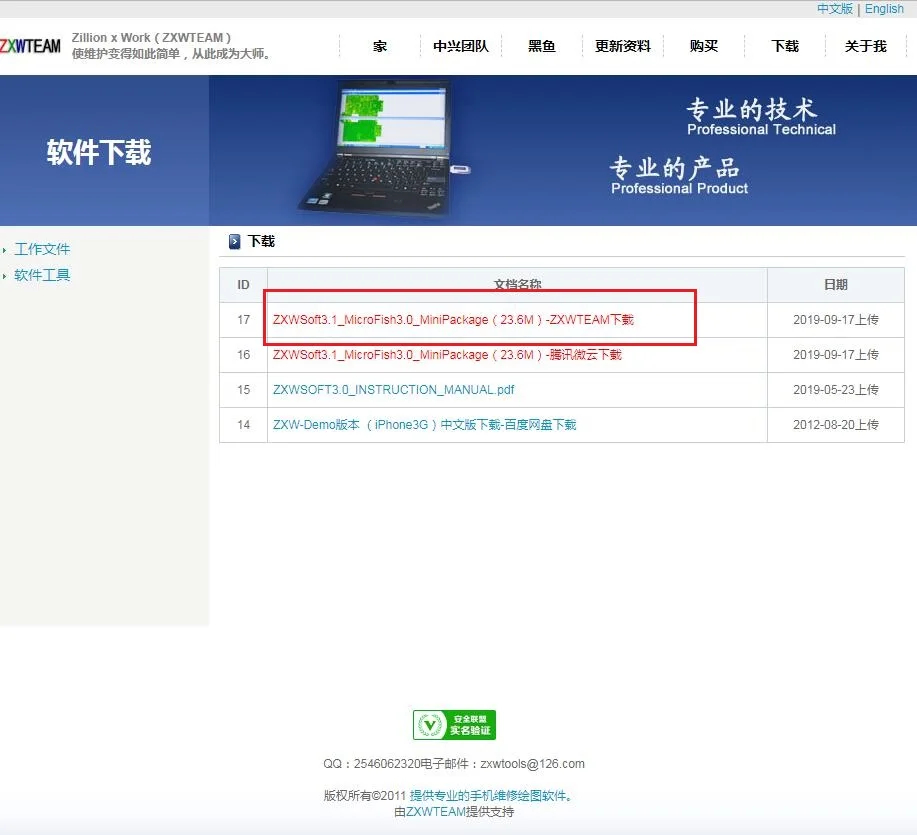Click the ZXWTEAM logo
This screenshot has height=835, width=917.
[x=30, y=46]
